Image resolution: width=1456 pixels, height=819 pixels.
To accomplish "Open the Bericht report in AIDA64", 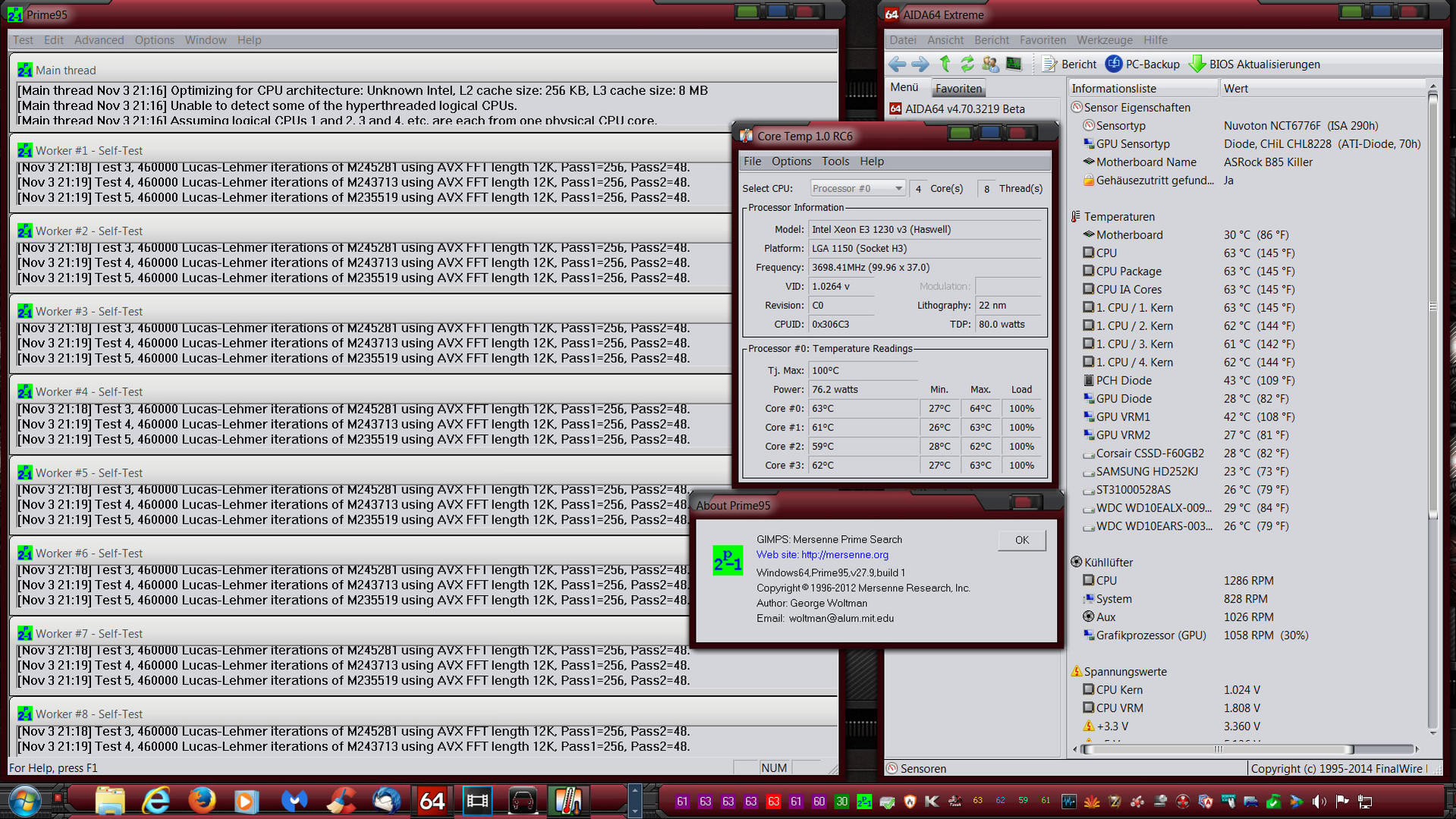I will click(1069, 65).
